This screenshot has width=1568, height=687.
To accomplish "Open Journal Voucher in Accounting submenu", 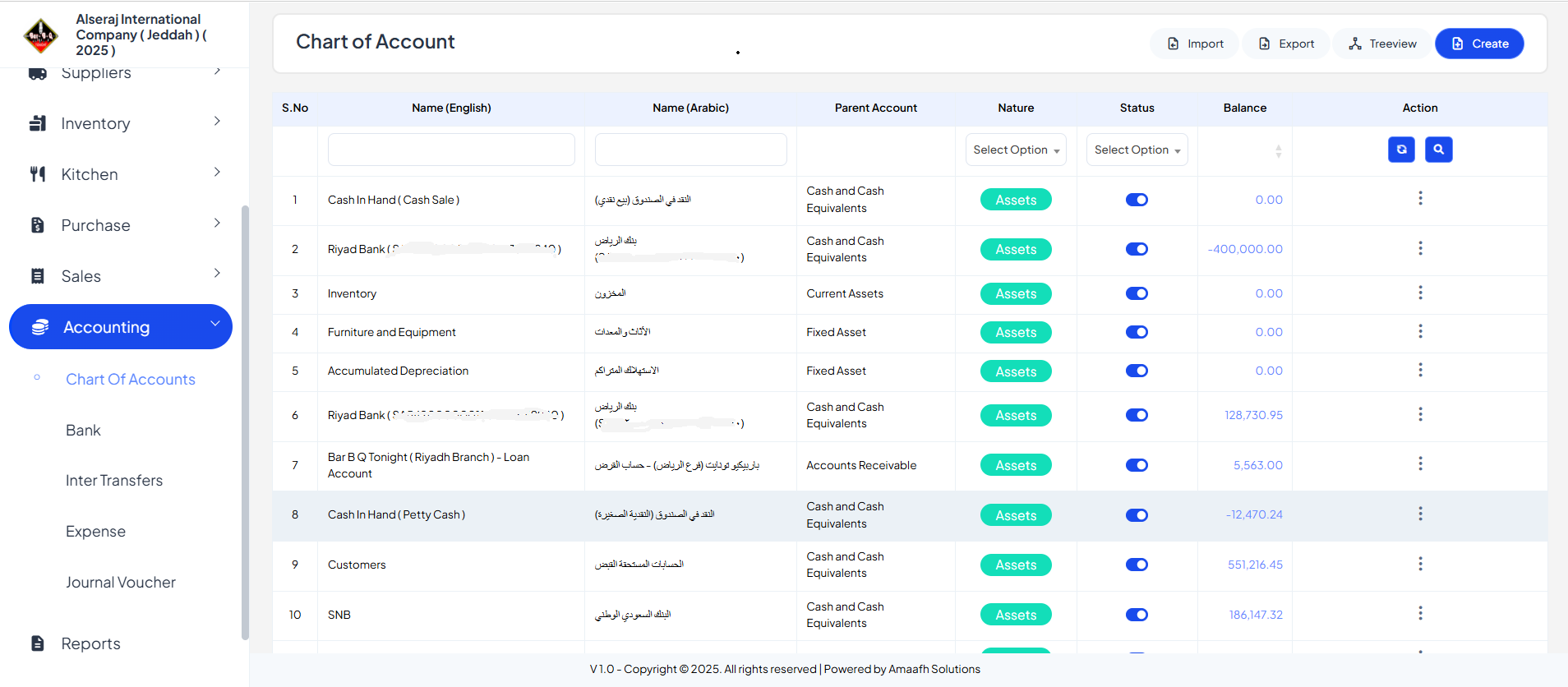I will coord(121,583).
